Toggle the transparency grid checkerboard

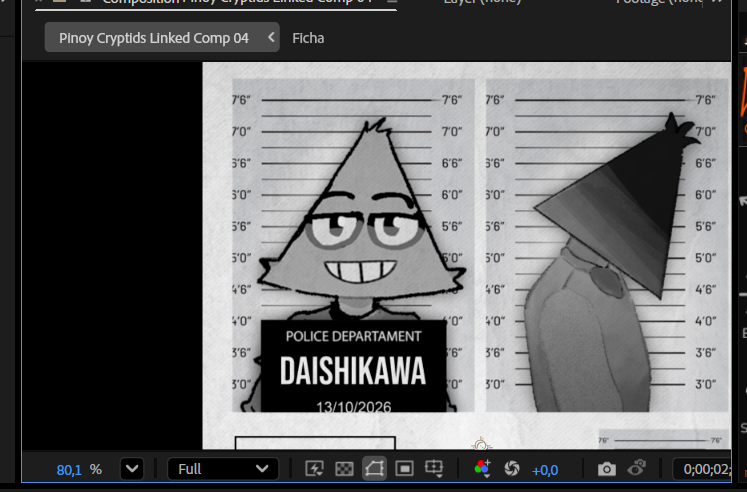[x=344, y=469]
